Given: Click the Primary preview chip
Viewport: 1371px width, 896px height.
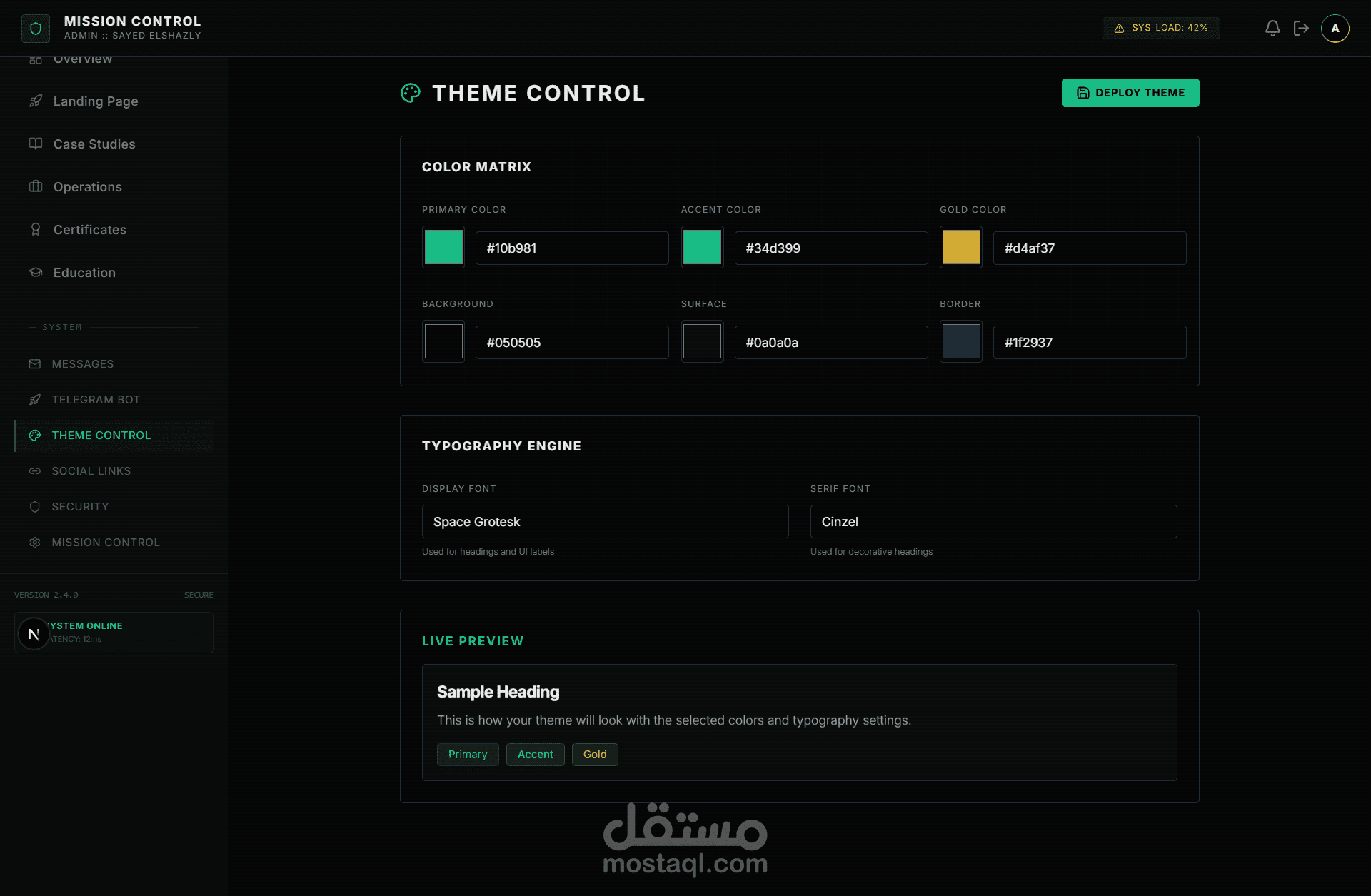Looking at the screenshot, I should pos(468,755).
